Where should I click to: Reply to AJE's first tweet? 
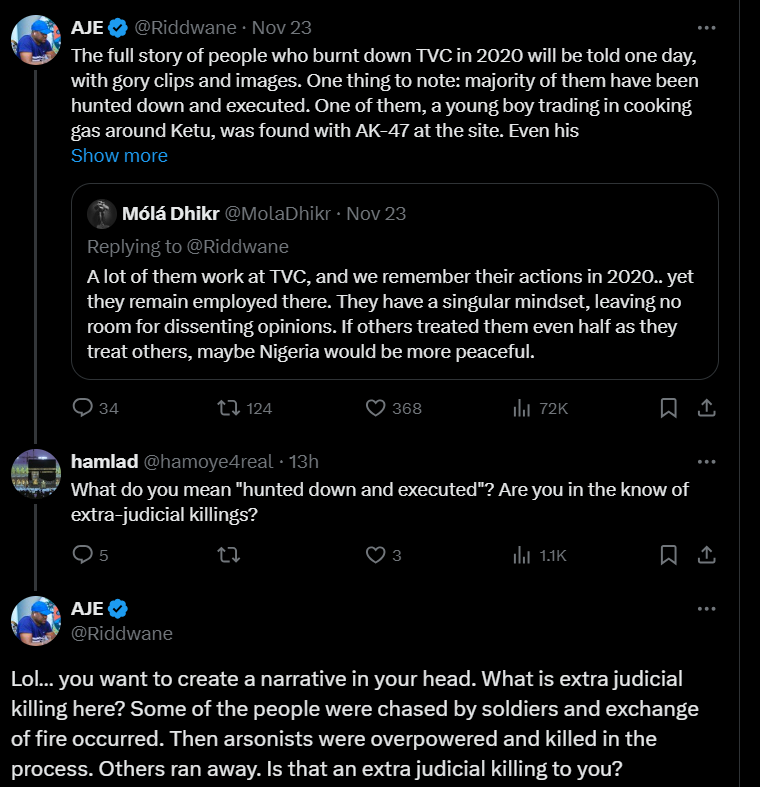pos(84,408)
